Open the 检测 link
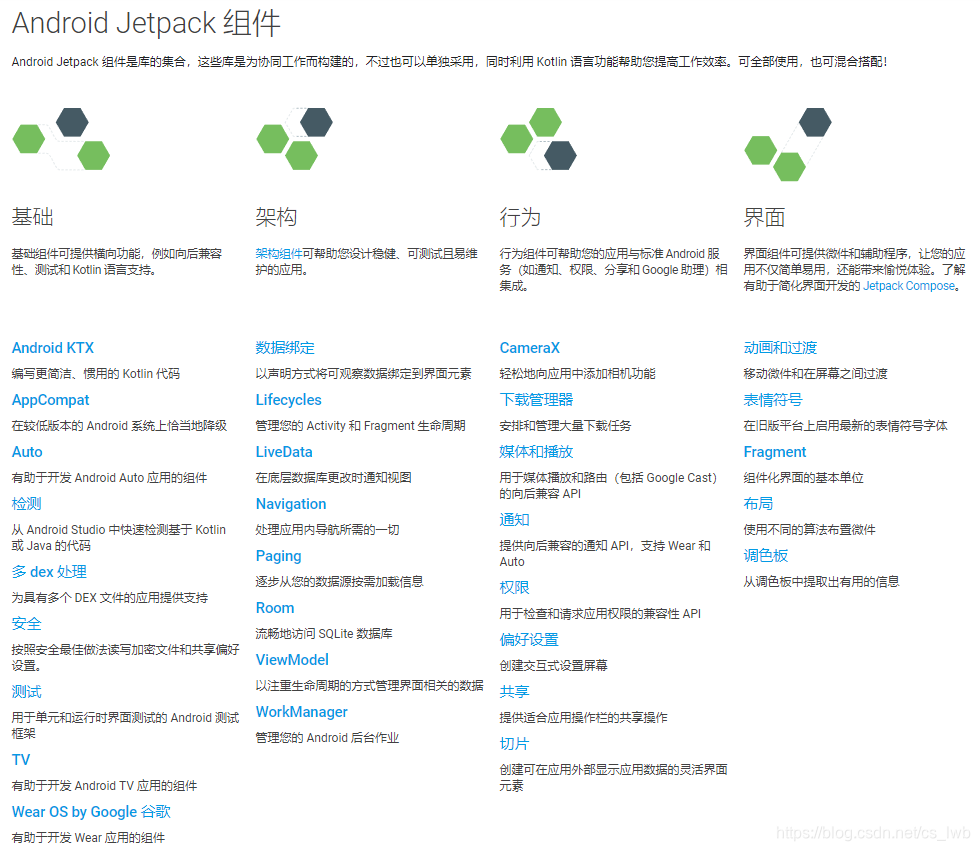 26,504
